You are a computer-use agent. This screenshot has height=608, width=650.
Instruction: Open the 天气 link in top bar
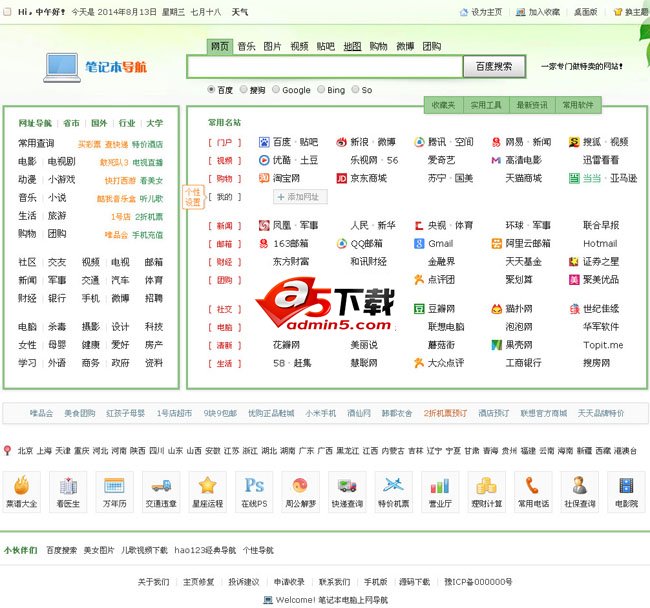click(x=240, y=12)
